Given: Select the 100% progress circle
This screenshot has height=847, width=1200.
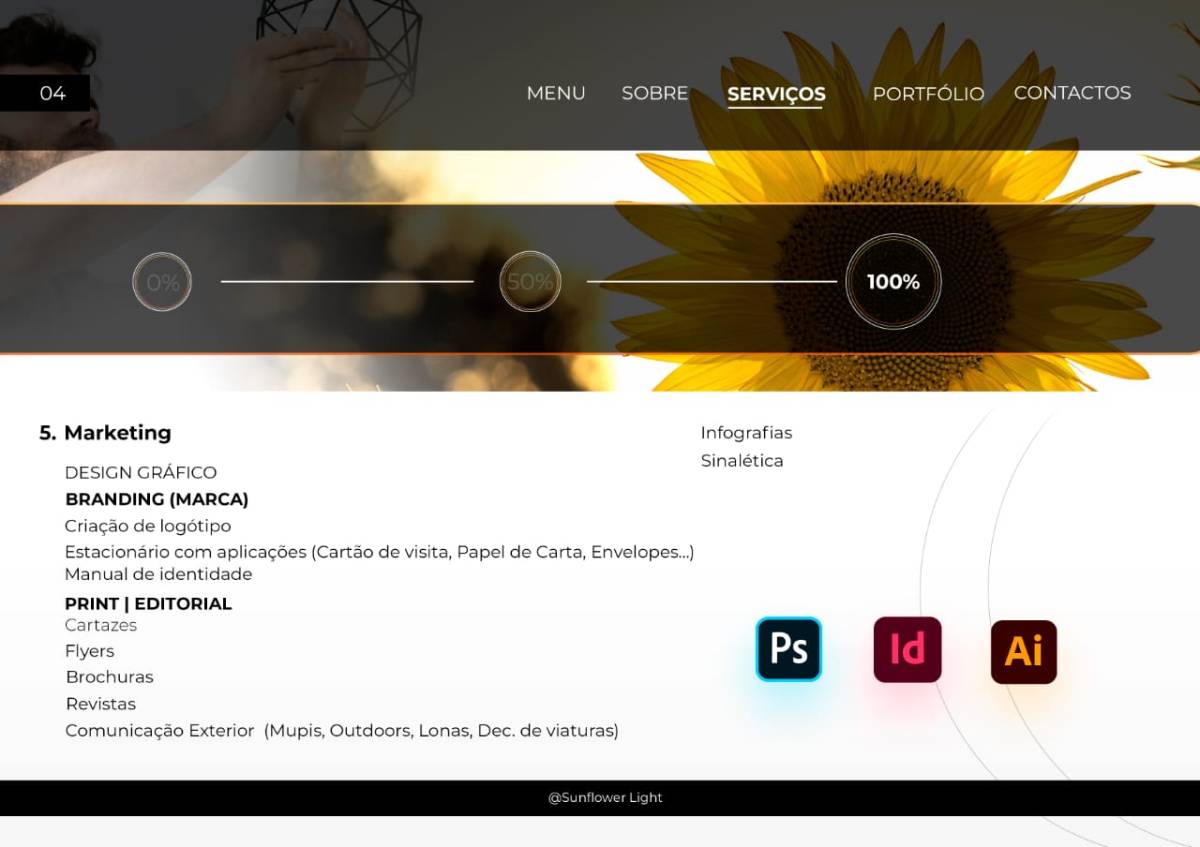Looking at the screenshot, I should [893, 282].
